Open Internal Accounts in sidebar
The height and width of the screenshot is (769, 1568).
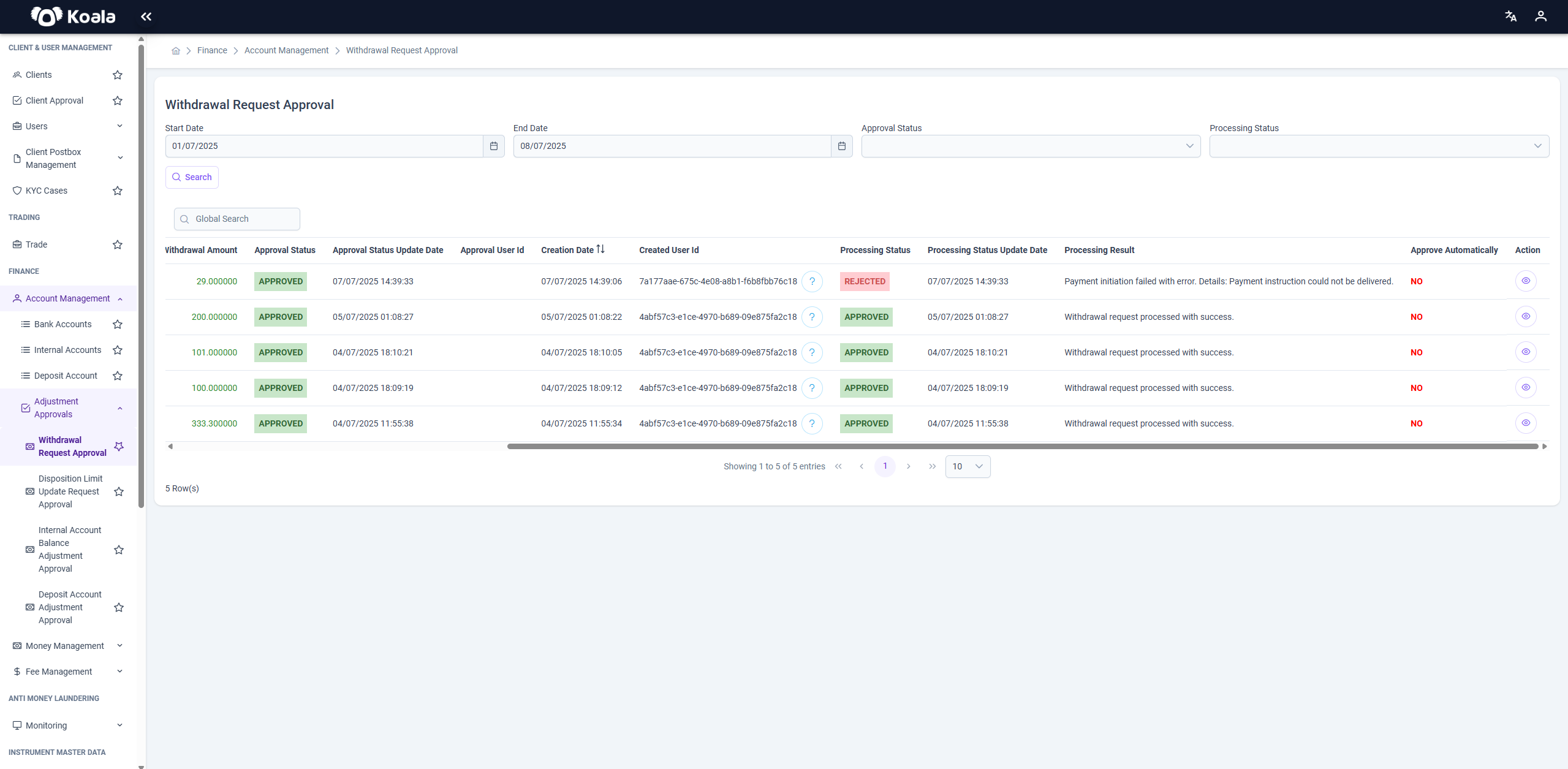point(67,350)
